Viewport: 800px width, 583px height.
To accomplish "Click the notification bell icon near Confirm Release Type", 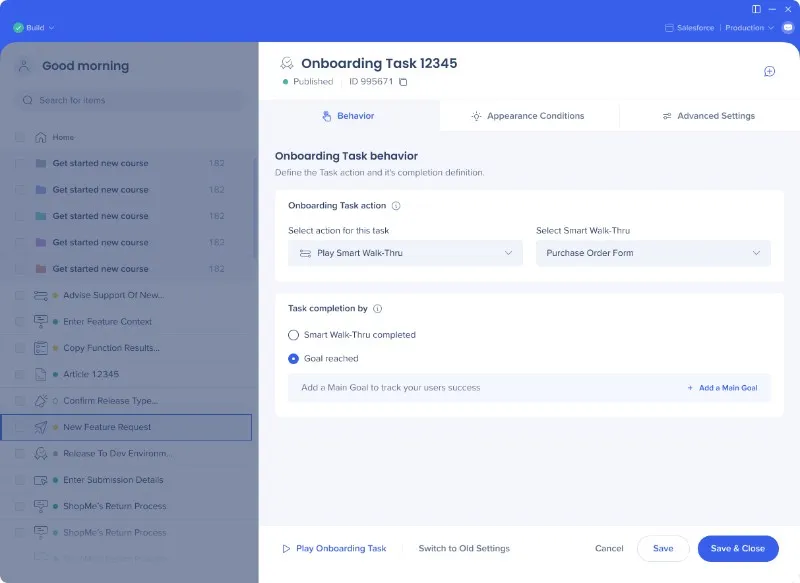I will click(x=40, y=400).
